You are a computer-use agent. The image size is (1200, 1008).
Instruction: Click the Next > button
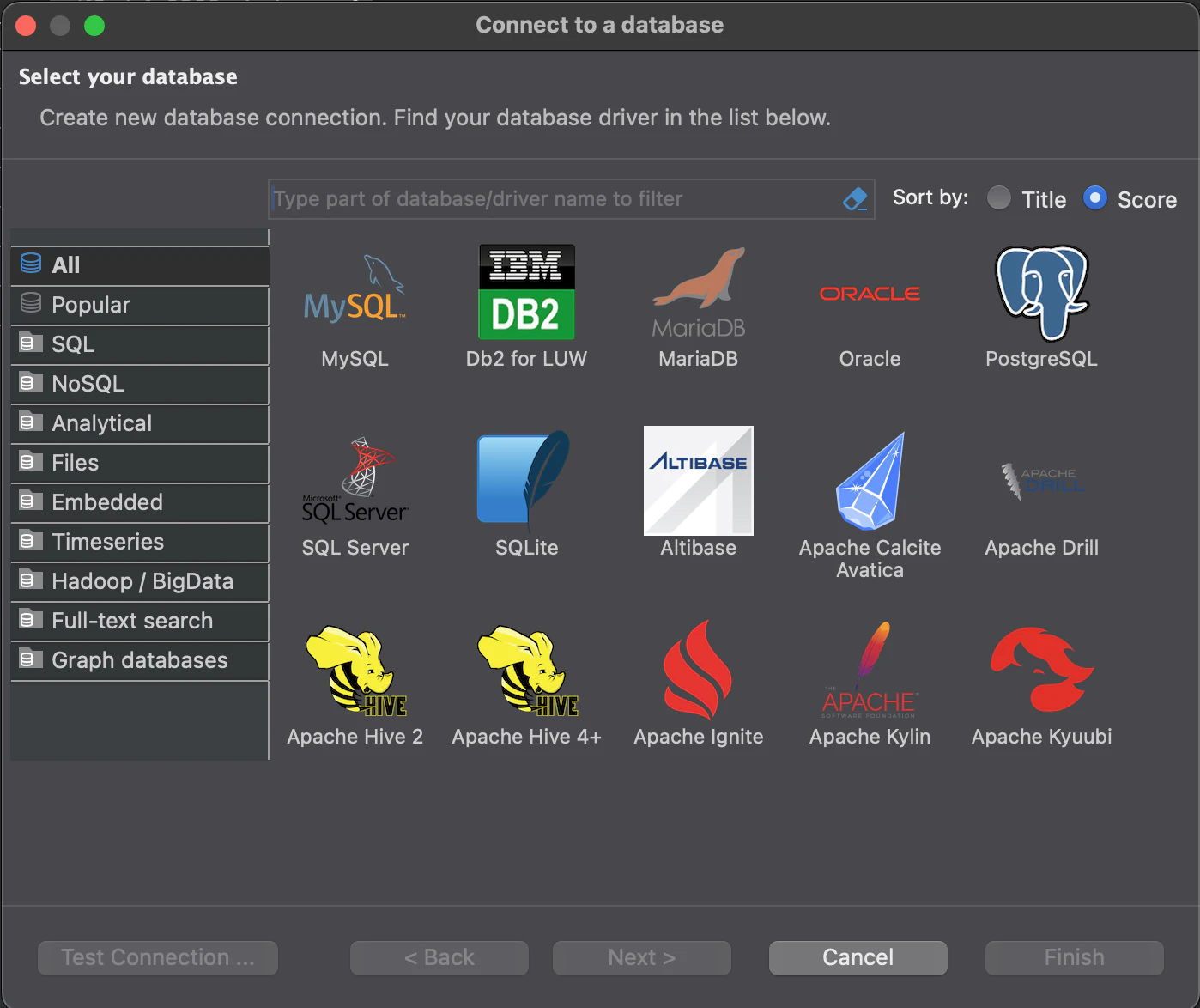642,957
